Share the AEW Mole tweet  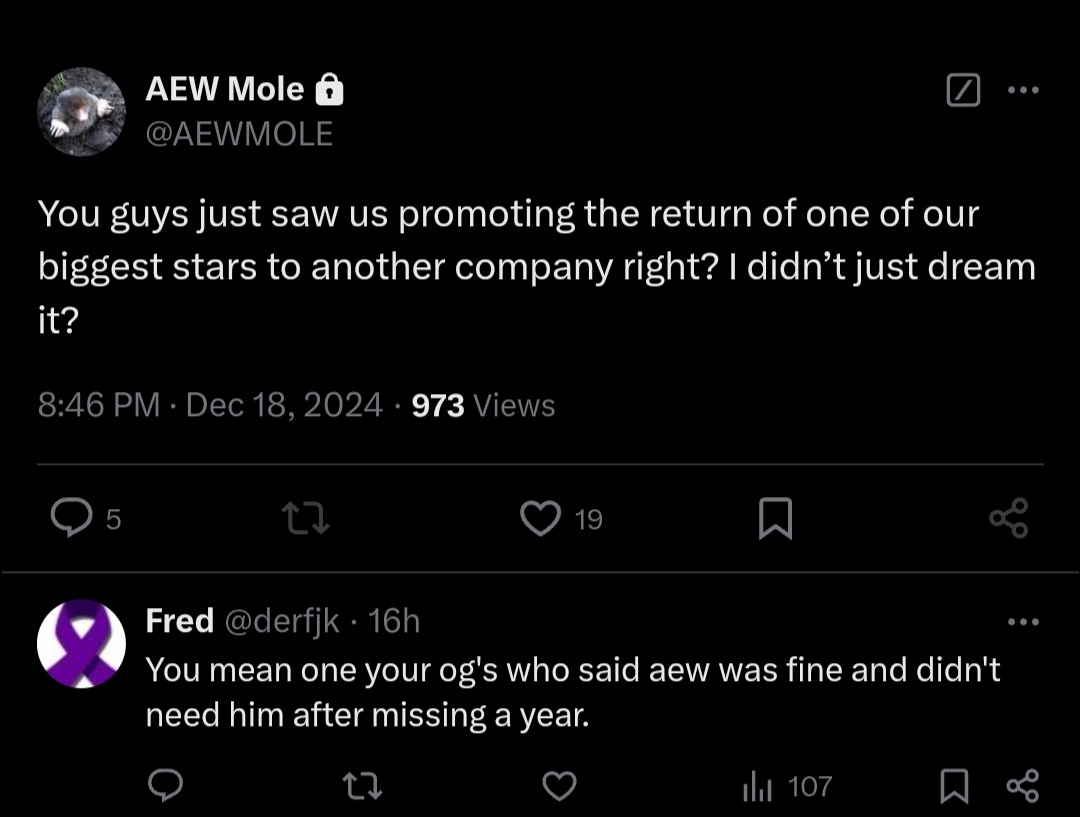tap(1007, 518)
